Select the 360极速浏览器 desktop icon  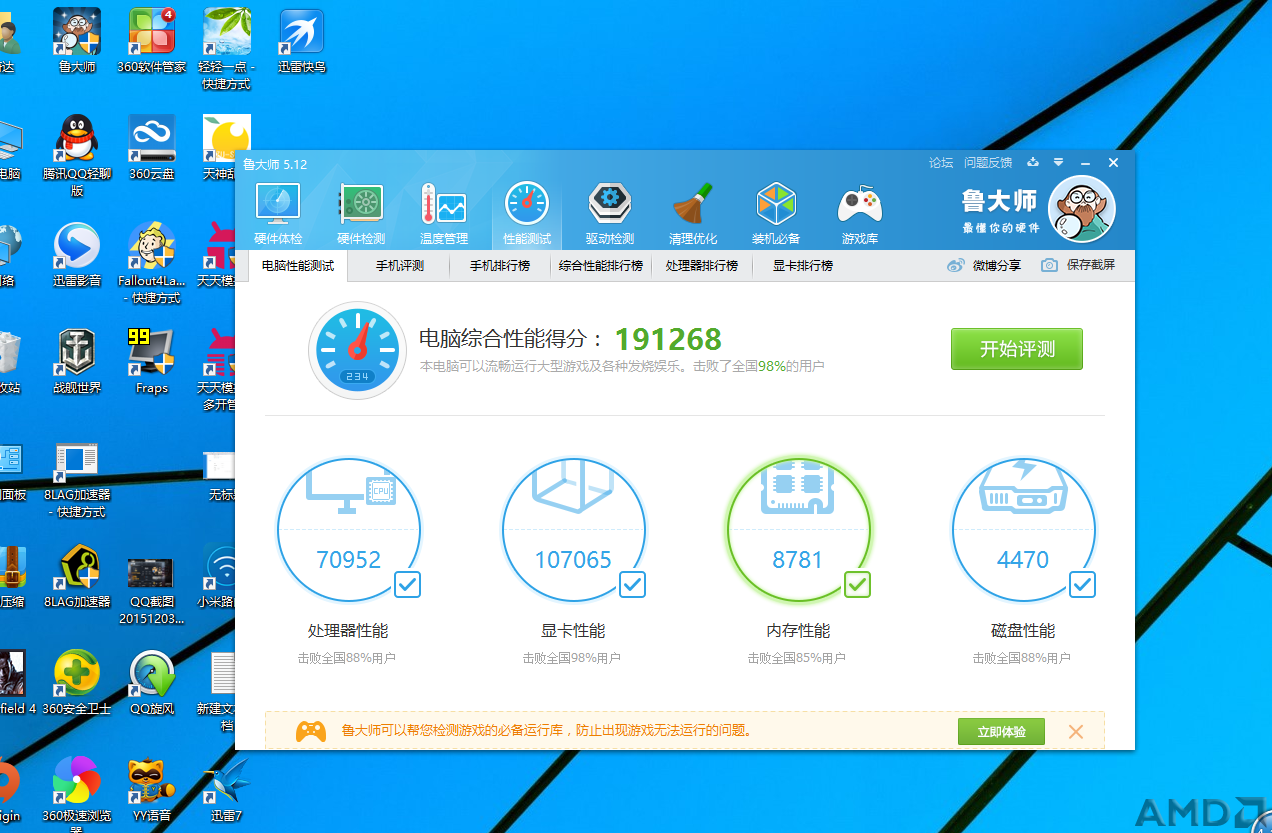click(x=77, y=794)
